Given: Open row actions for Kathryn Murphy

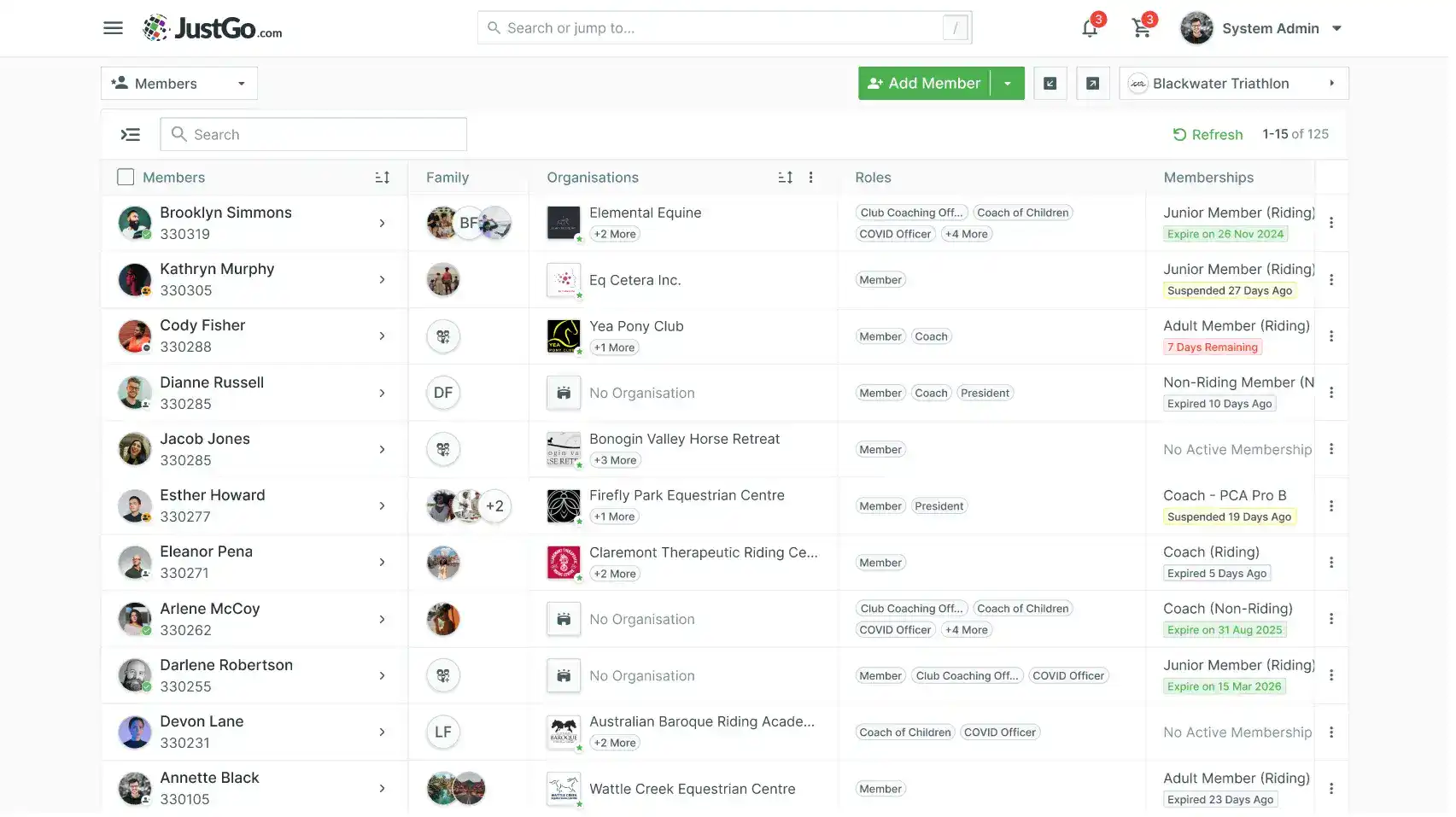Looking at the screenshot, I should 1330,280.
